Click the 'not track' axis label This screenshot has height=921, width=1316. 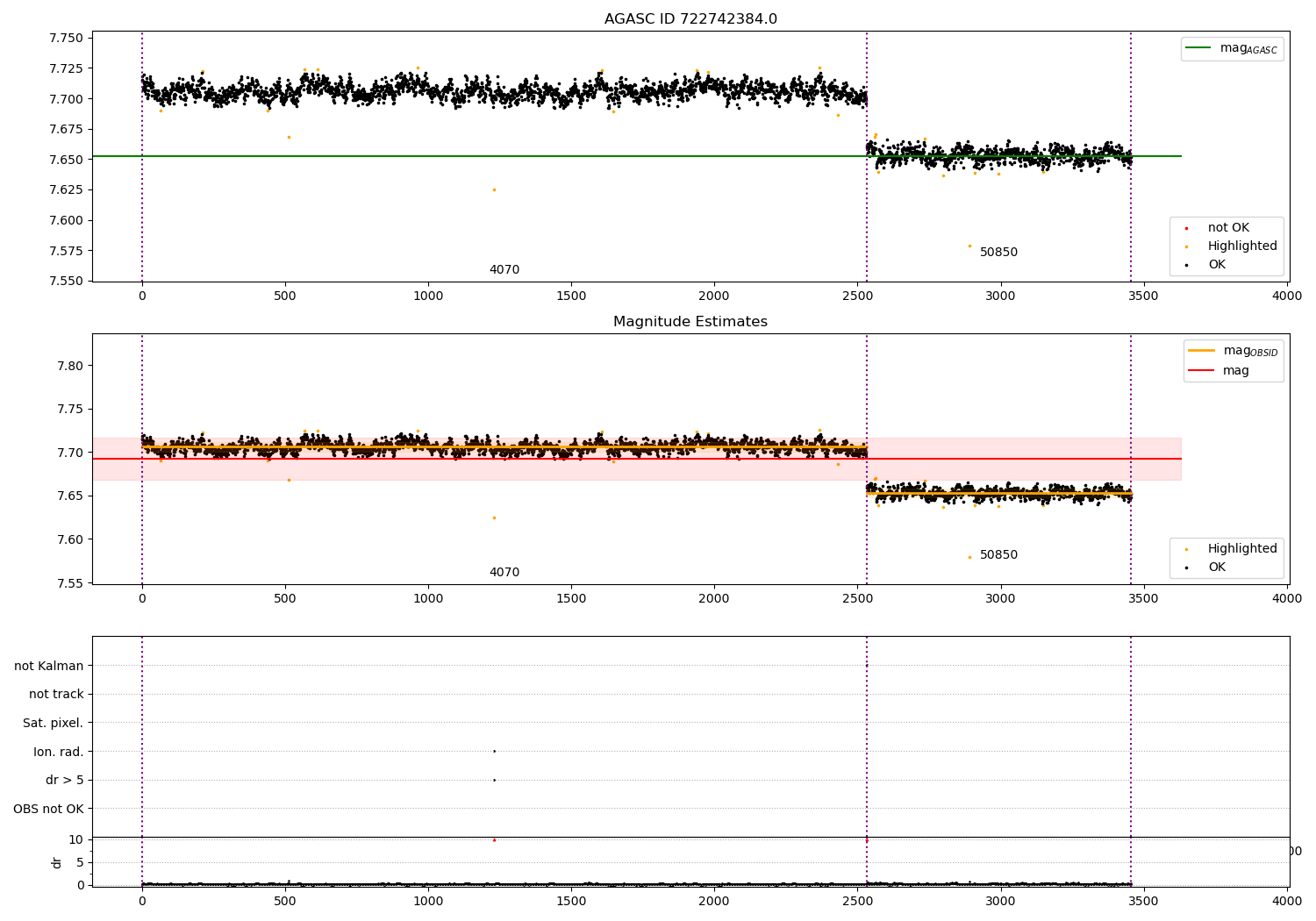pyautogui.click(x=56, y=695)
